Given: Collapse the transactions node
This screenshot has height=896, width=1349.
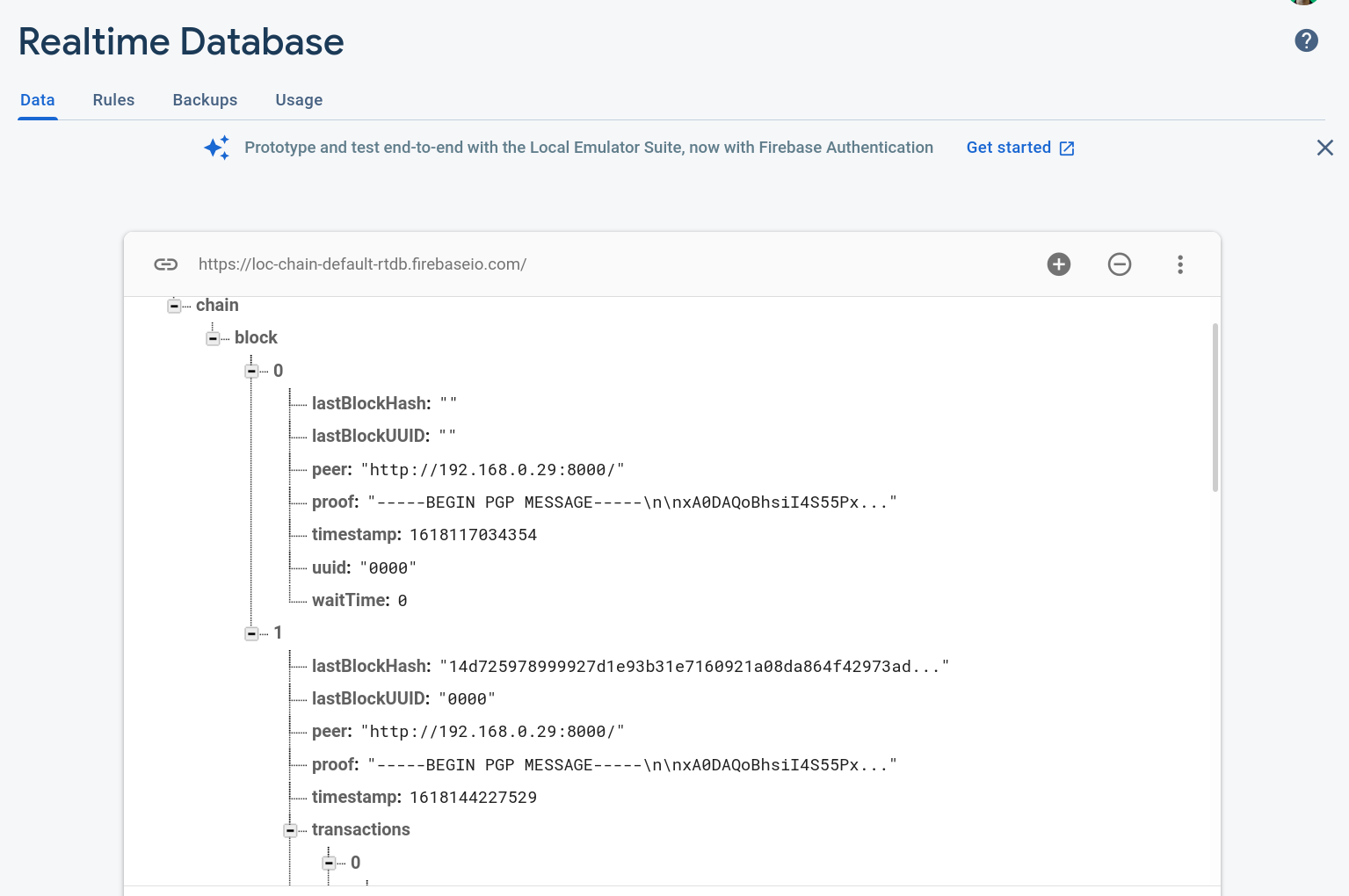Looking at the screenshot, I should [x=290, y=830].
